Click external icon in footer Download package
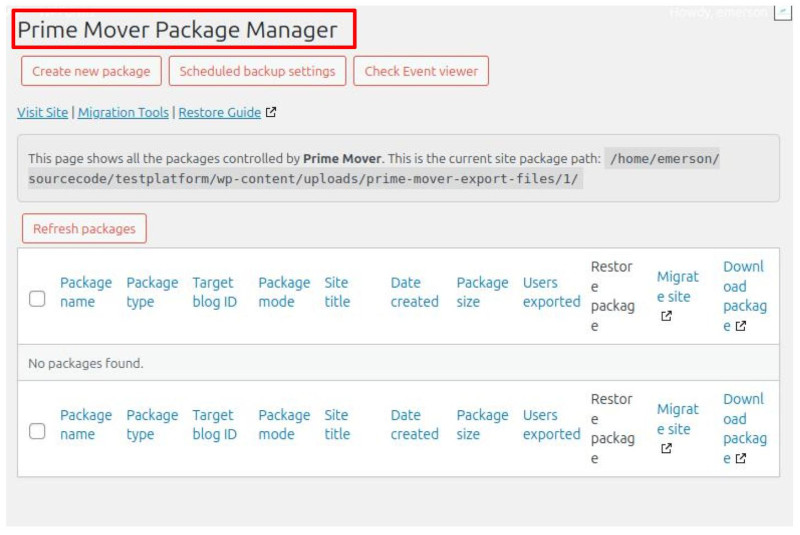This screenshot has width=800, height=535. [x=741, y=458]
